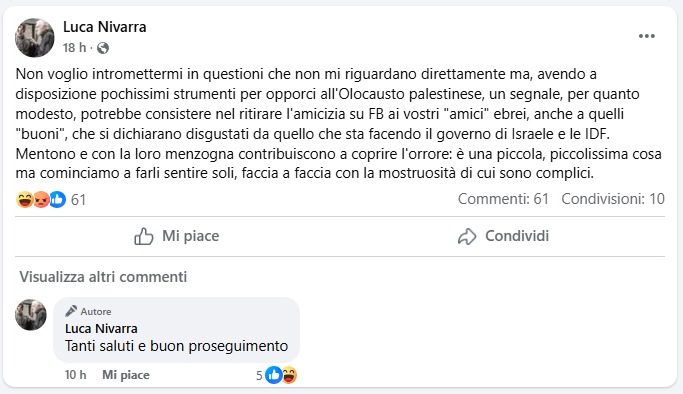This screenshot has height=394, width=683.
Task: Click the blue like reaction icon under post
Action: pyautogui.click(x=57, y=199)
